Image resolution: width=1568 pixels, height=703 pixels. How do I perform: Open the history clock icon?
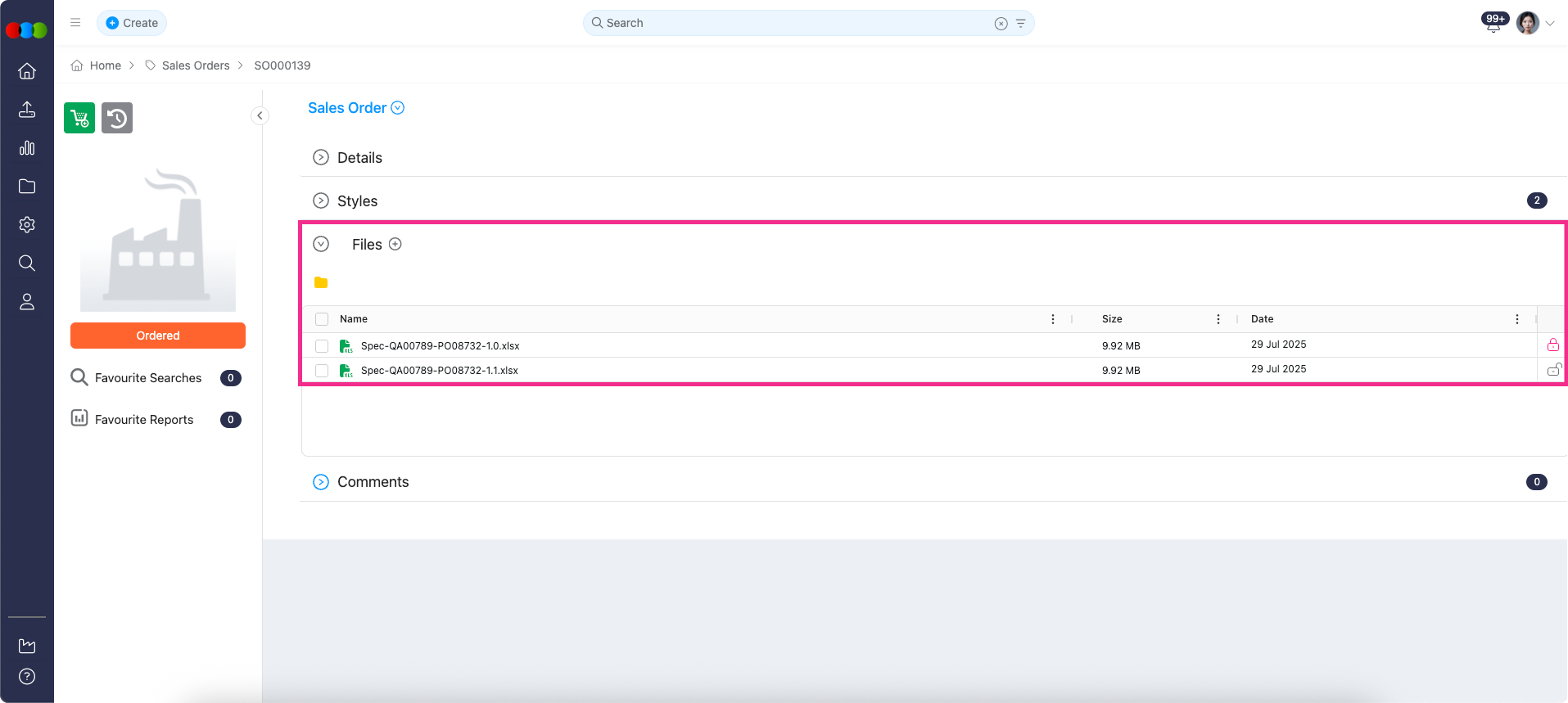click(117, 118)
